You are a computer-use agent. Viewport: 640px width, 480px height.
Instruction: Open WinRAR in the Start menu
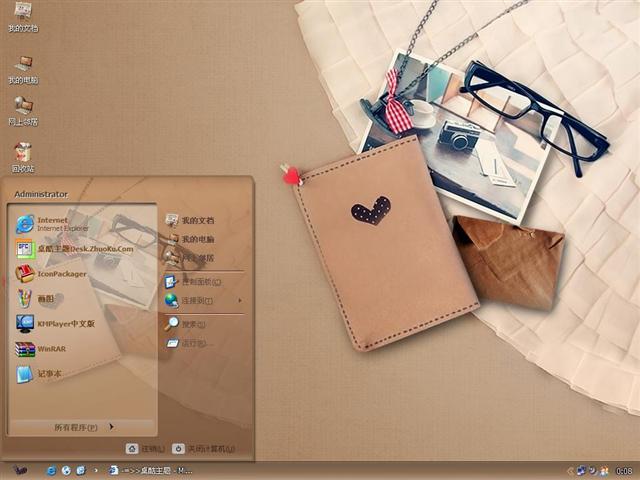tap(50, 349)
